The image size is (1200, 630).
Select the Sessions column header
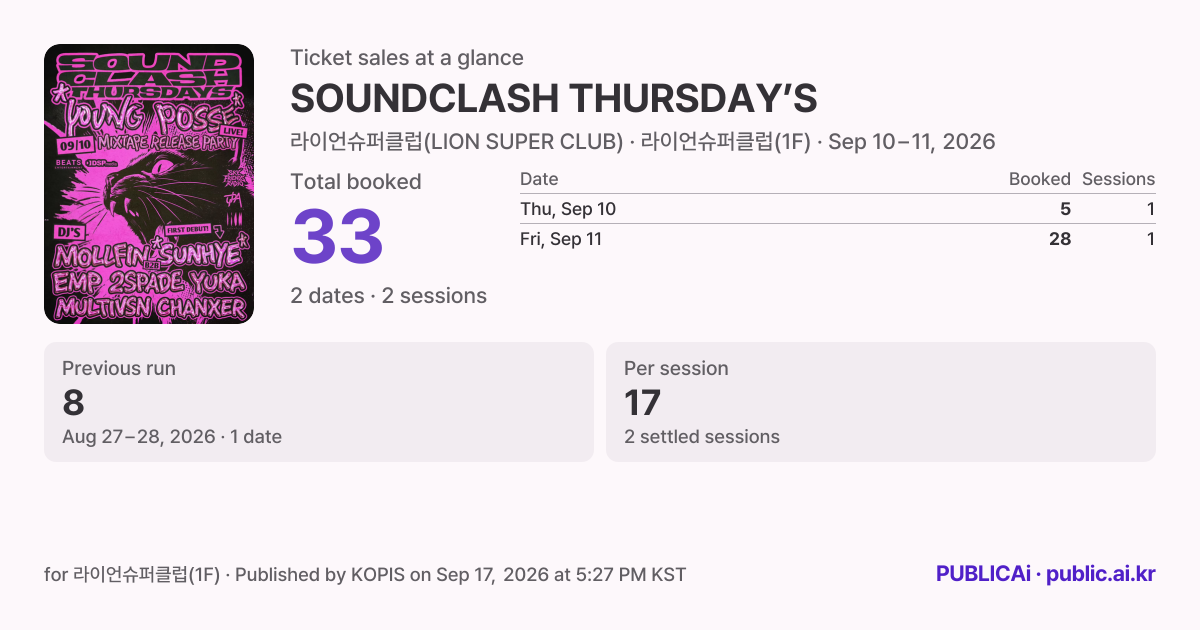pos(1118,179)
